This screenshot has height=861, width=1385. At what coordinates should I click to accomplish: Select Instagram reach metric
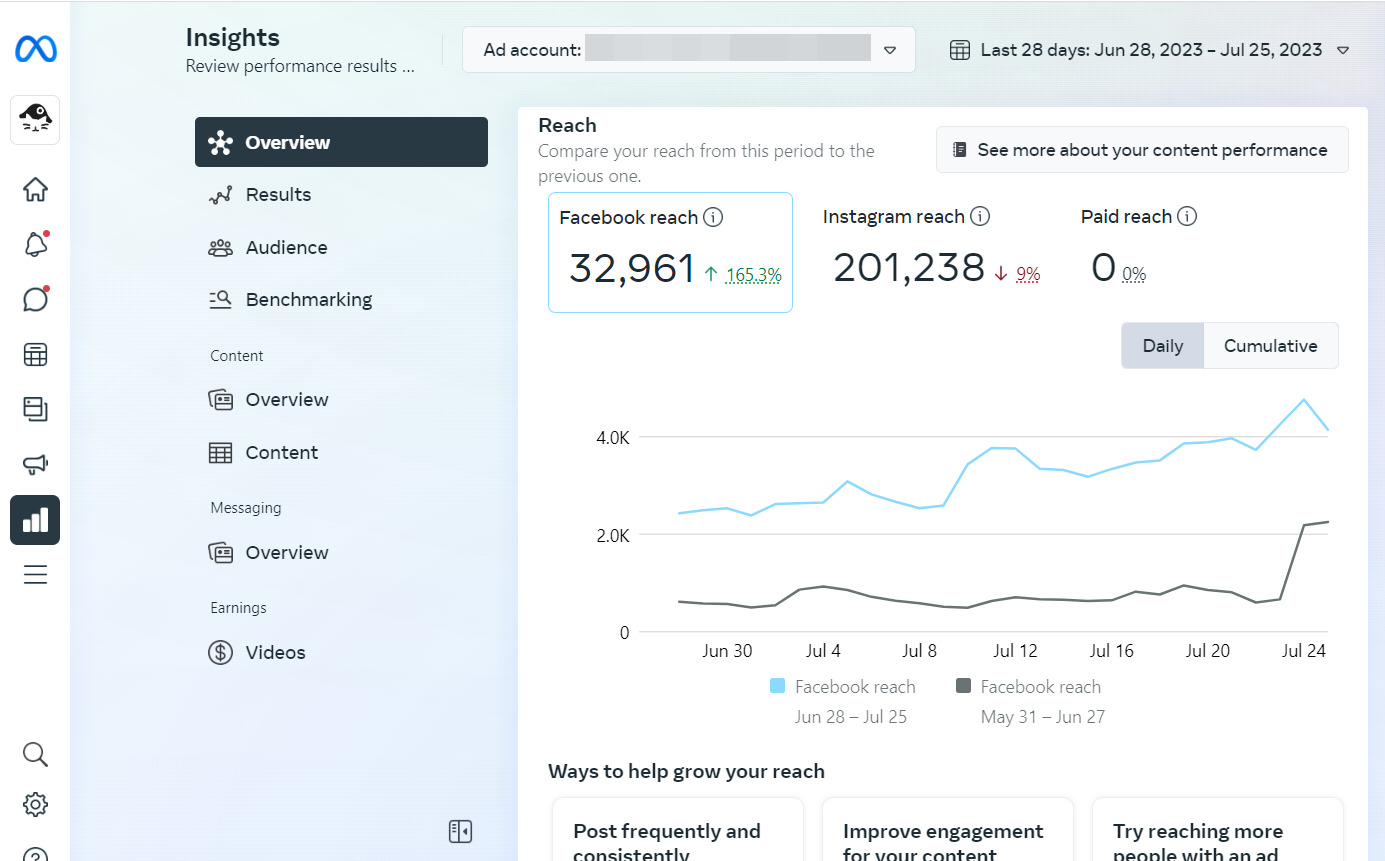point(932,252)
